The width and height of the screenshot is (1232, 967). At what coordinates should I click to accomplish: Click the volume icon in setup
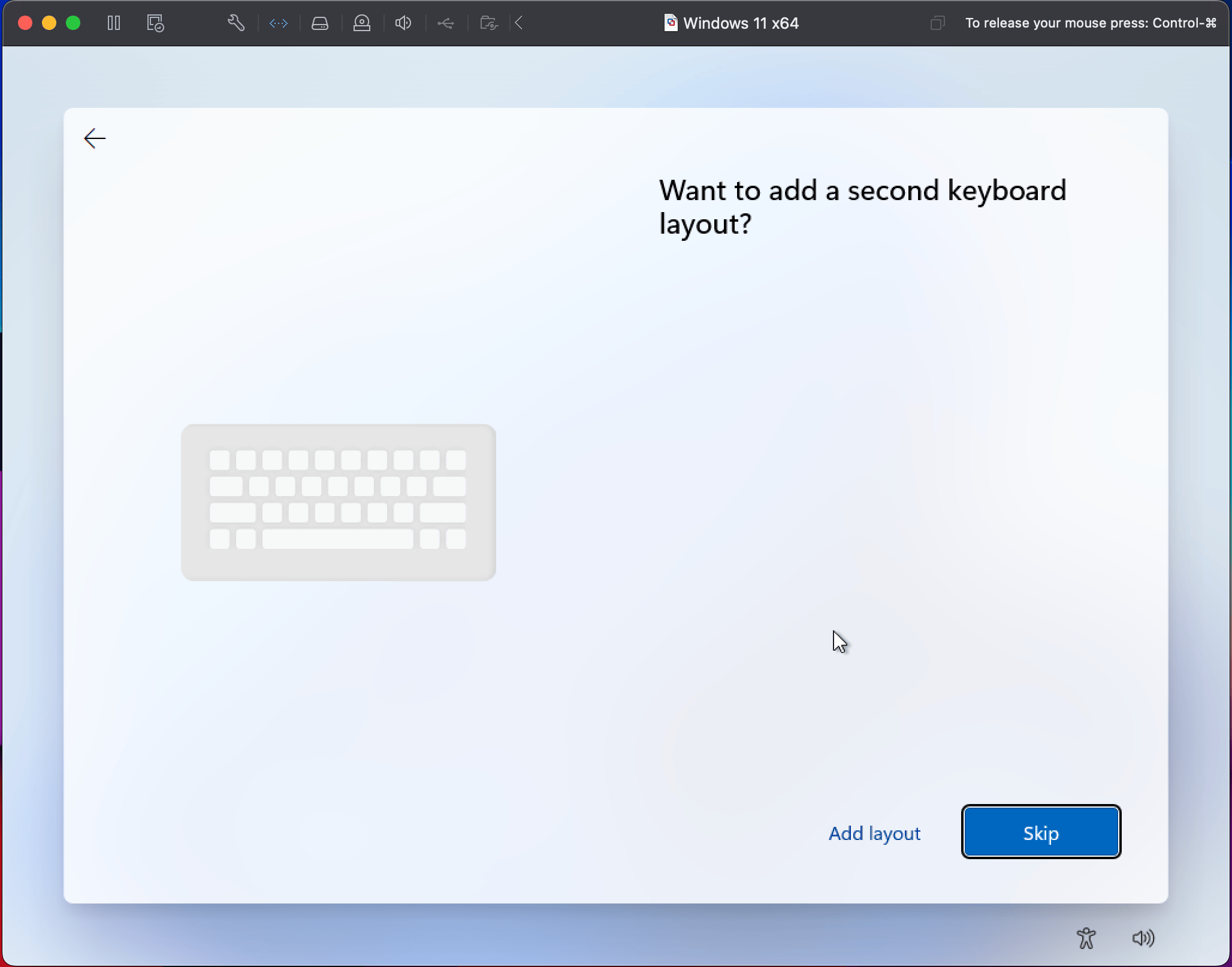coord(1143,938)
